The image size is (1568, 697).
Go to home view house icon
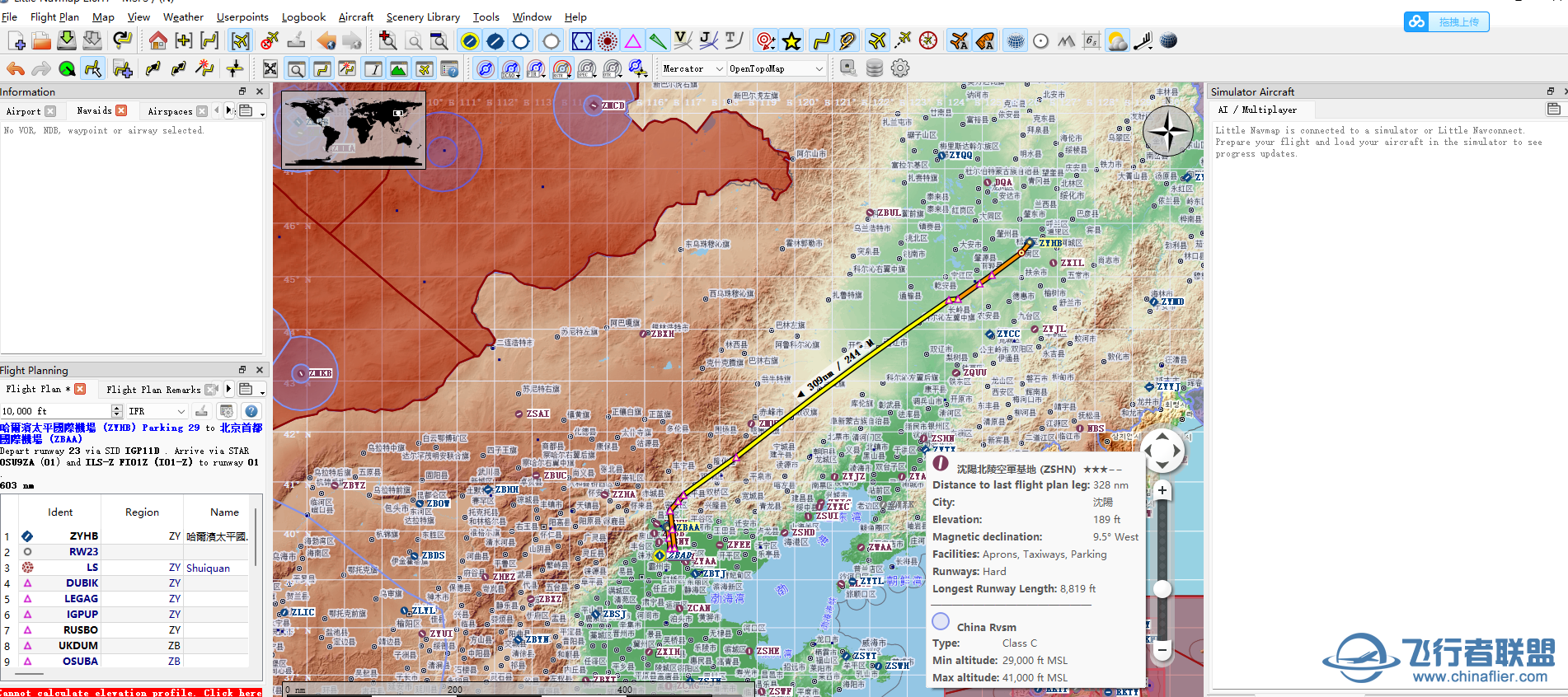click(x=158, y=40)
